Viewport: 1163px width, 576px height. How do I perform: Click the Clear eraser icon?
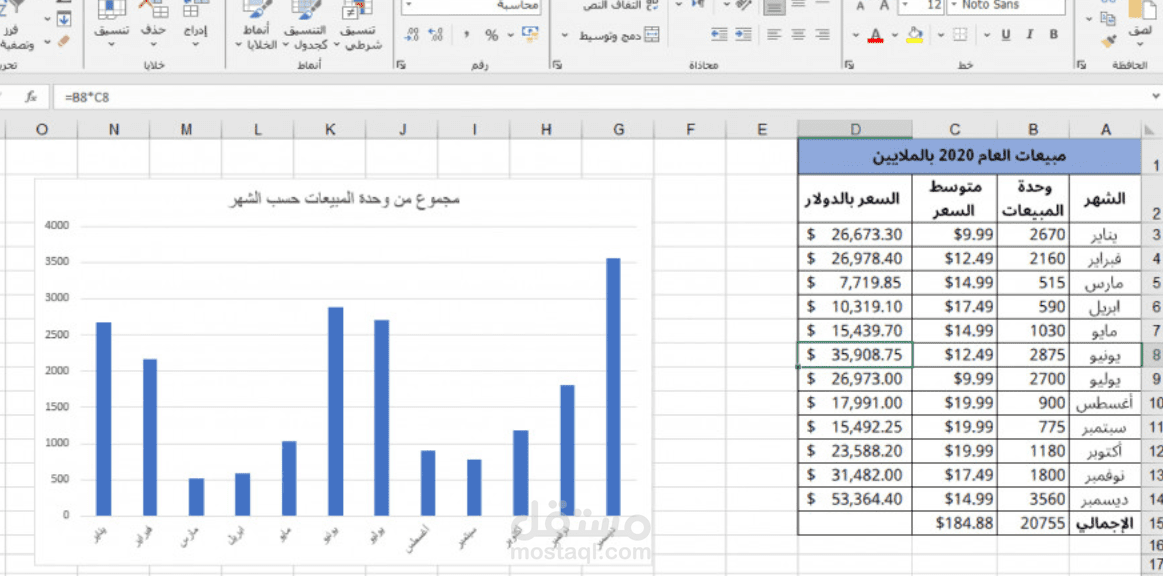[x=65, y=42]
